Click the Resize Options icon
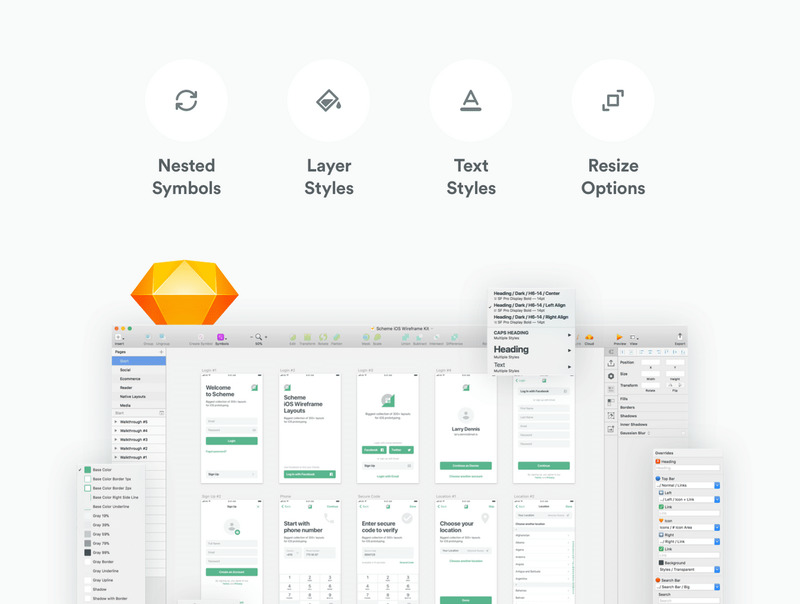The image size is (800, 604). tap(613, 100)
